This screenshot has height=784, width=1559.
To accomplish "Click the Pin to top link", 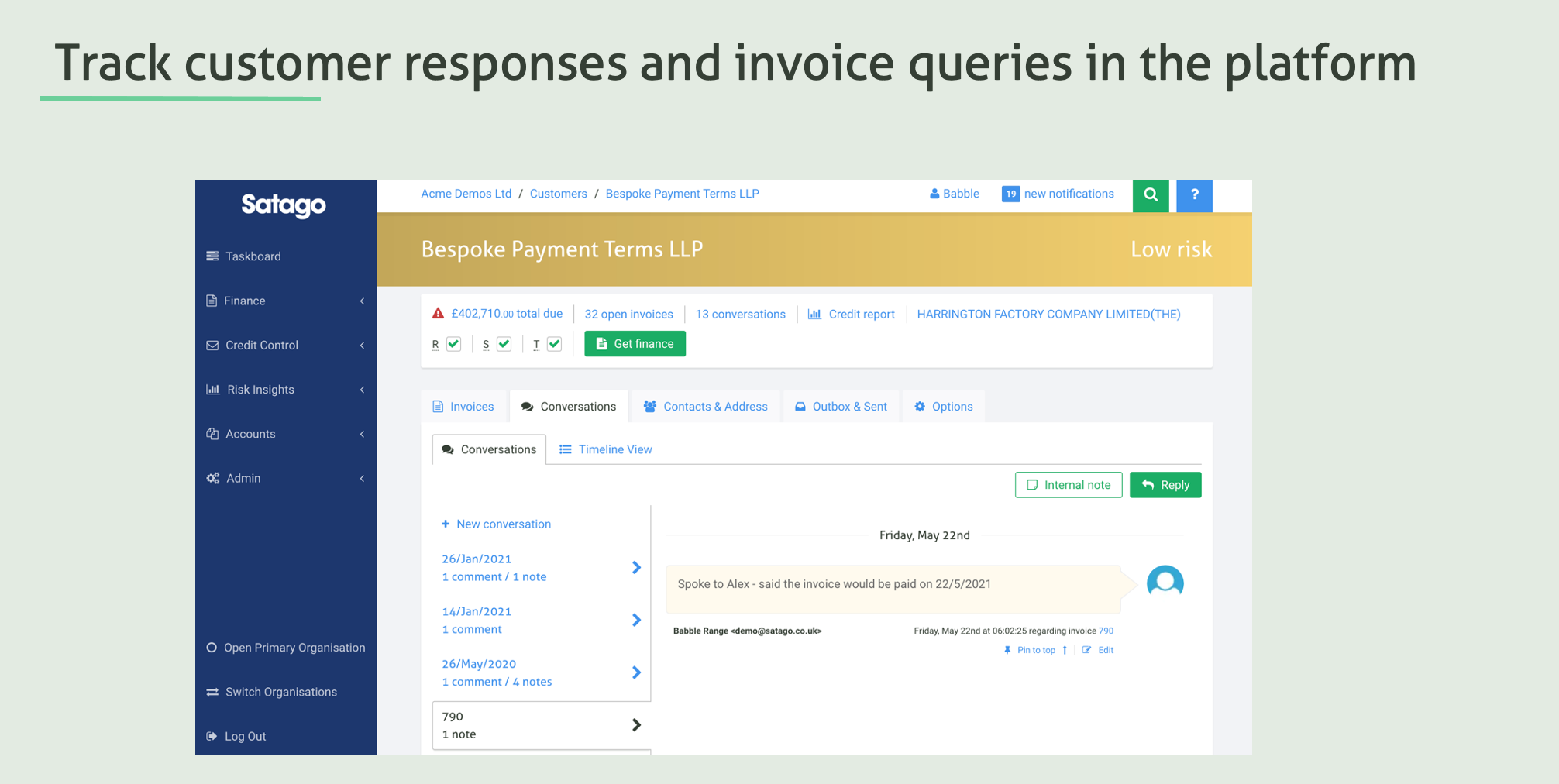I will tap(1037, 650).
